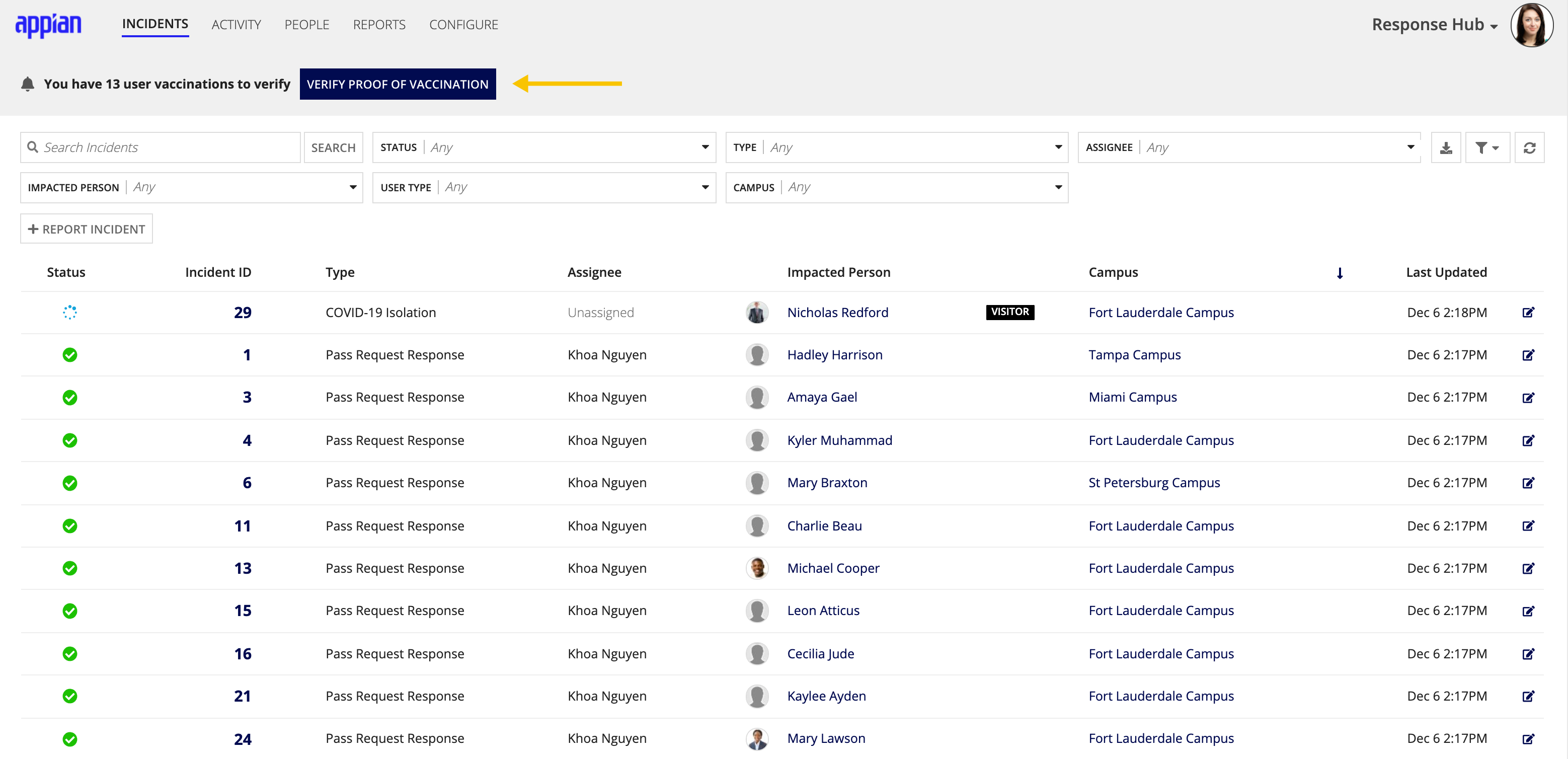Viewport: 1568px width, 759px height.
Task: Click the Search button
Action: click(x=334, y=147)
